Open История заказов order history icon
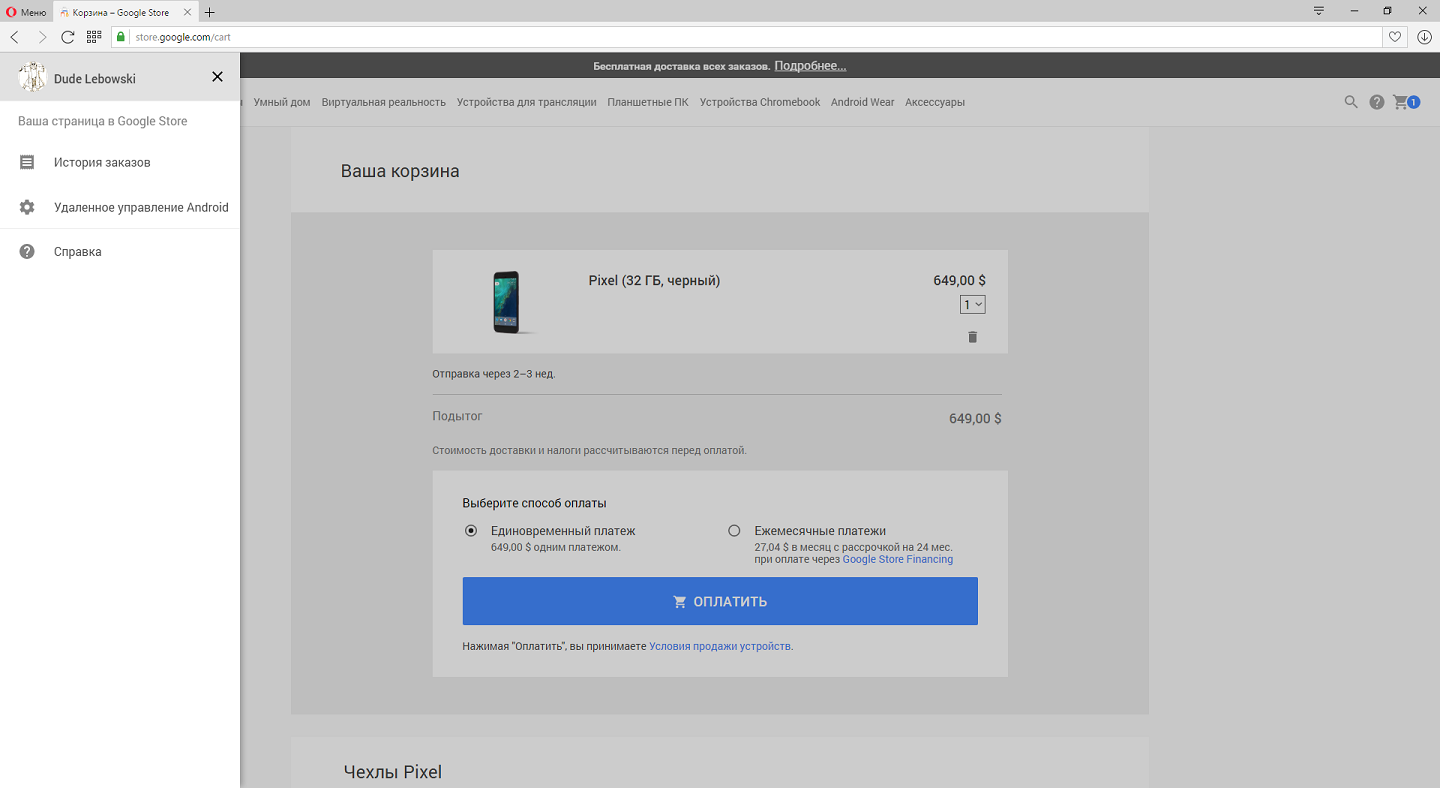1440x788 pixels. [x=27, y=162]
